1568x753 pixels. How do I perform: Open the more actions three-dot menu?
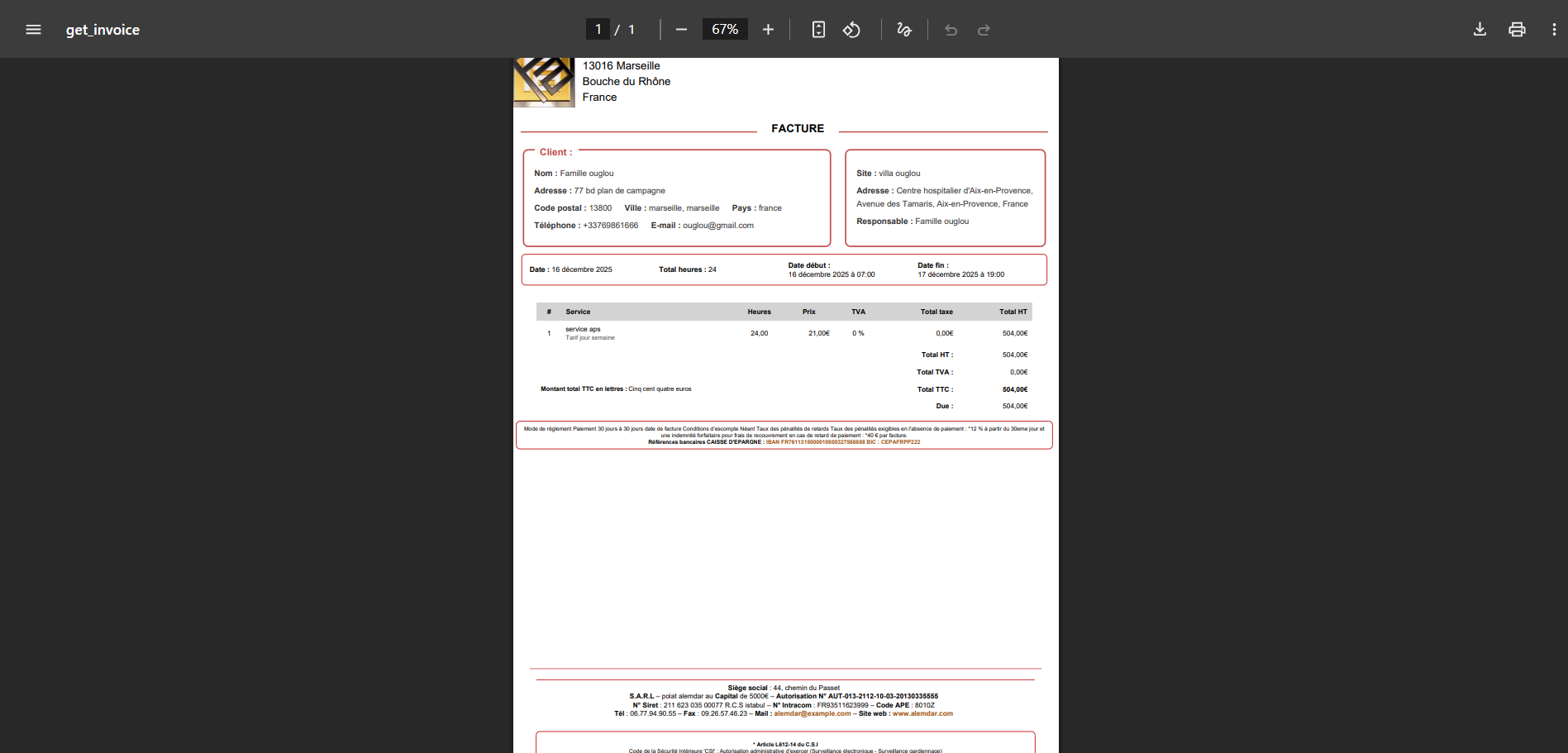pos(1554,30)
